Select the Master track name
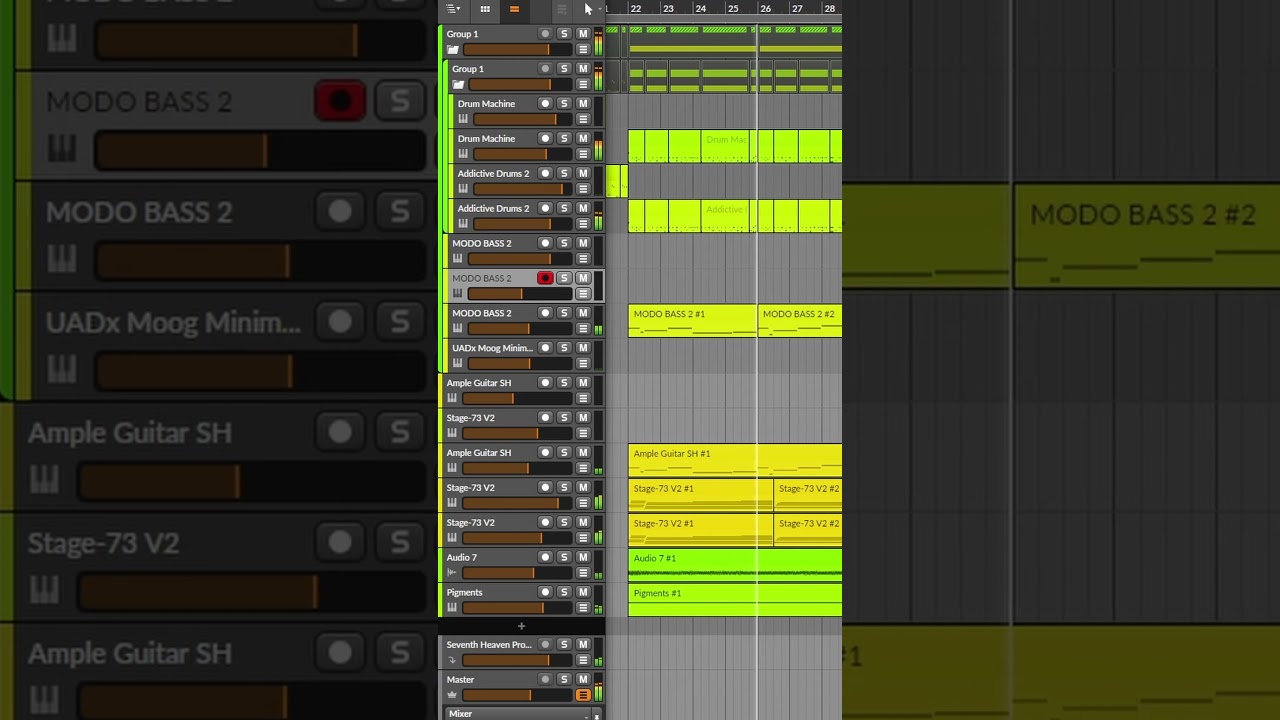Screen dimensions: 1280x720 [461, 680]
